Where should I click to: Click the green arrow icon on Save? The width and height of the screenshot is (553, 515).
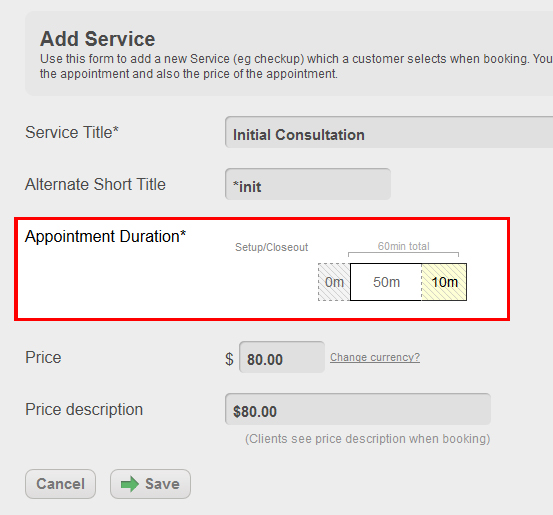(x=129, y=484)
